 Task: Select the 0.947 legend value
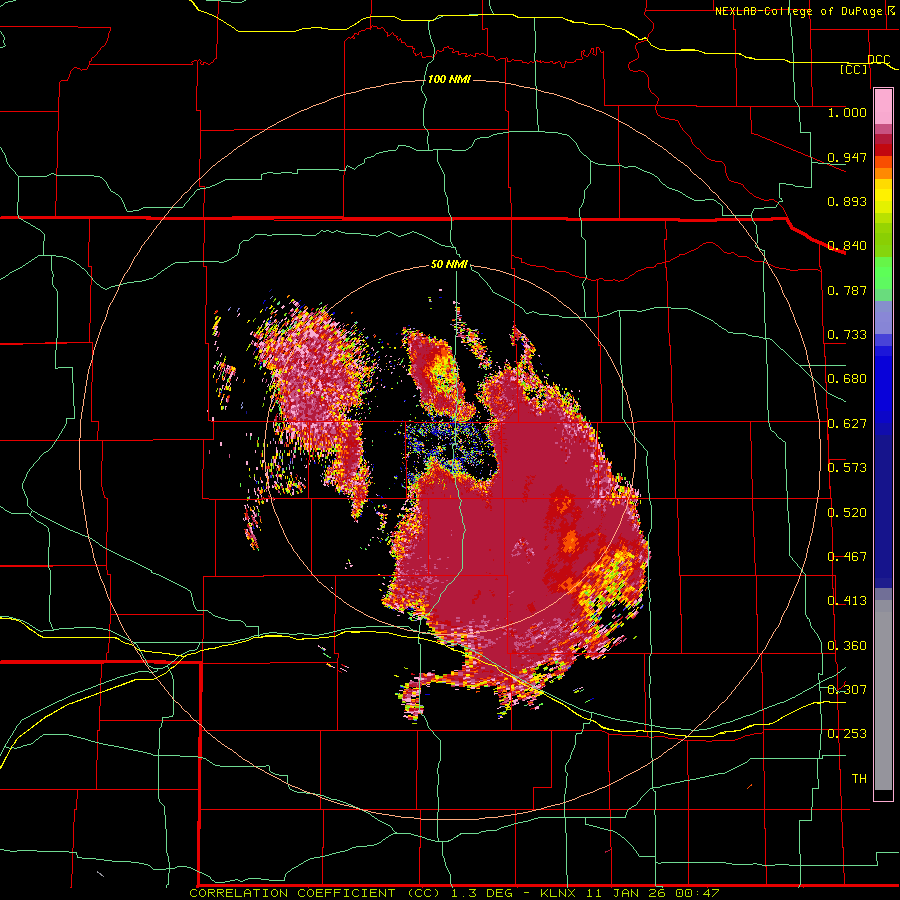pos(847,157)
